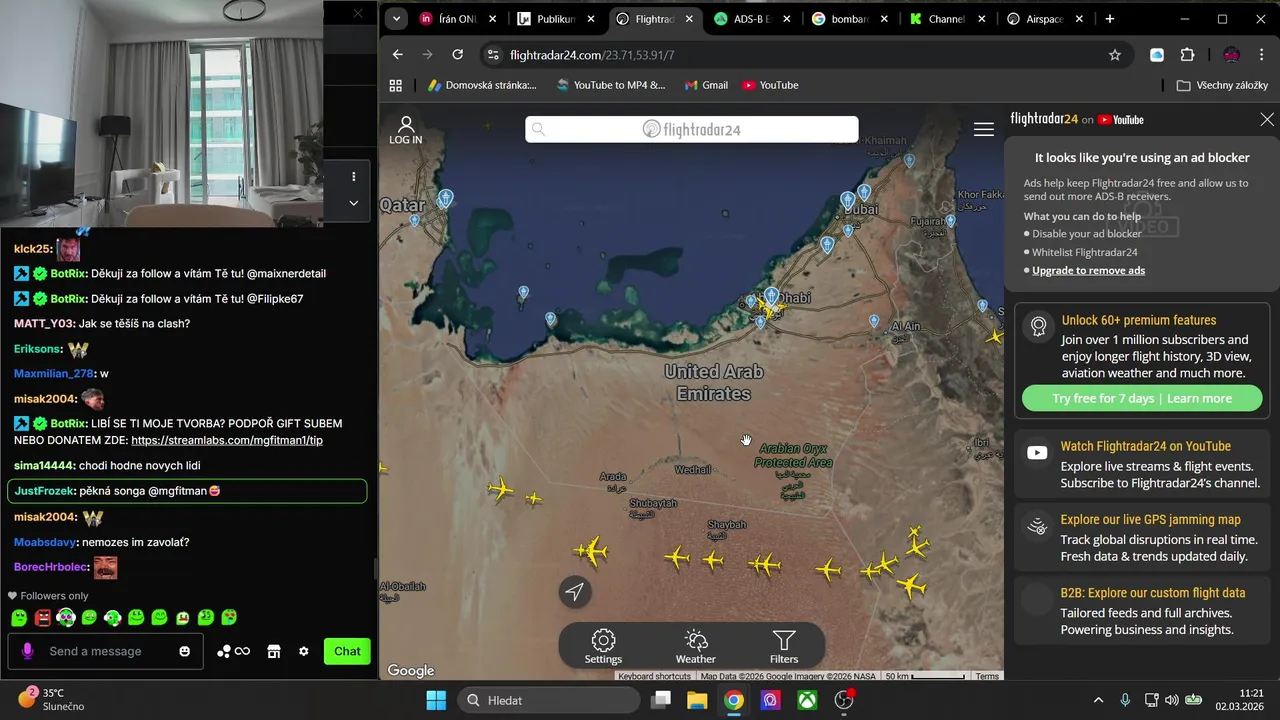Viewport: 1280px width, 720px height.
Task: Click the Keyboard shortcuts map link
Action: 654,676
